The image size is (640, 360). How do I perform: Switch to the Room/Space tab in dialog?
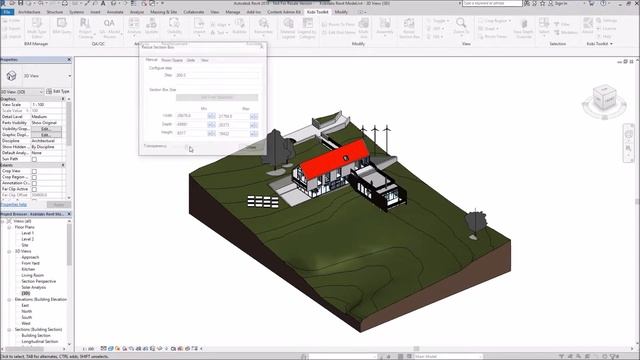pos(172,60)
